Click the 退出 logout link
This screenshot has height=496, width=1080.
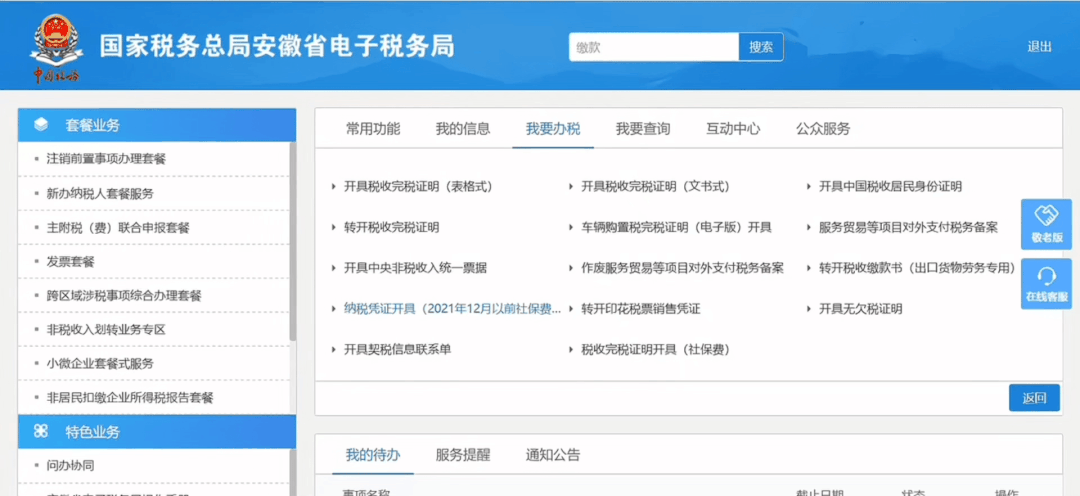(x=1039, y=47)
